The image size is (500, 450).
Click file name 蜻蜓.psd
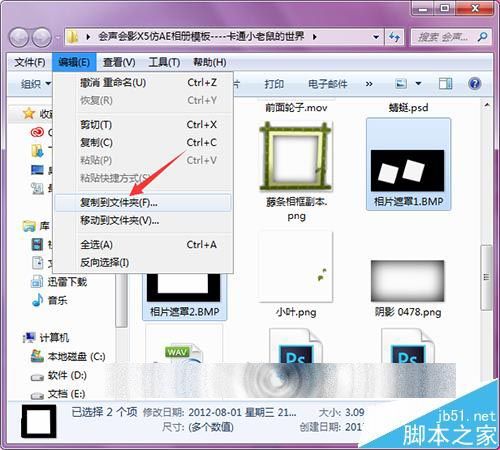click(x=408, y=108)
